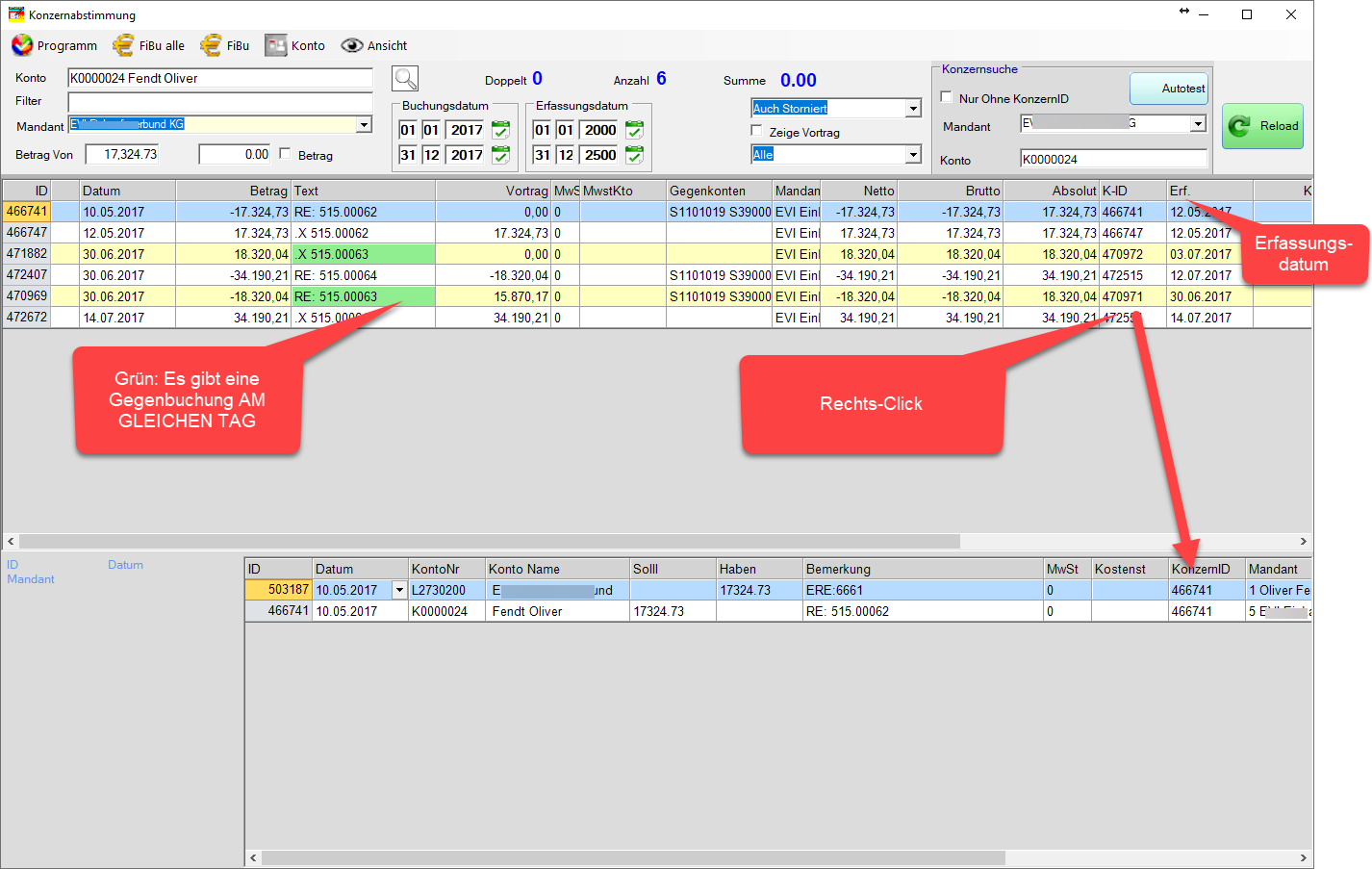Click Erfassungsdatum end date calendar icon

coord(634,154)
